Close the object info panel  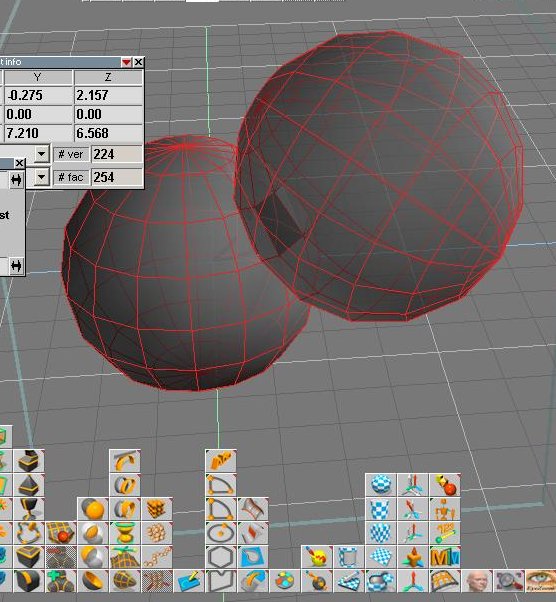(138, 62)
